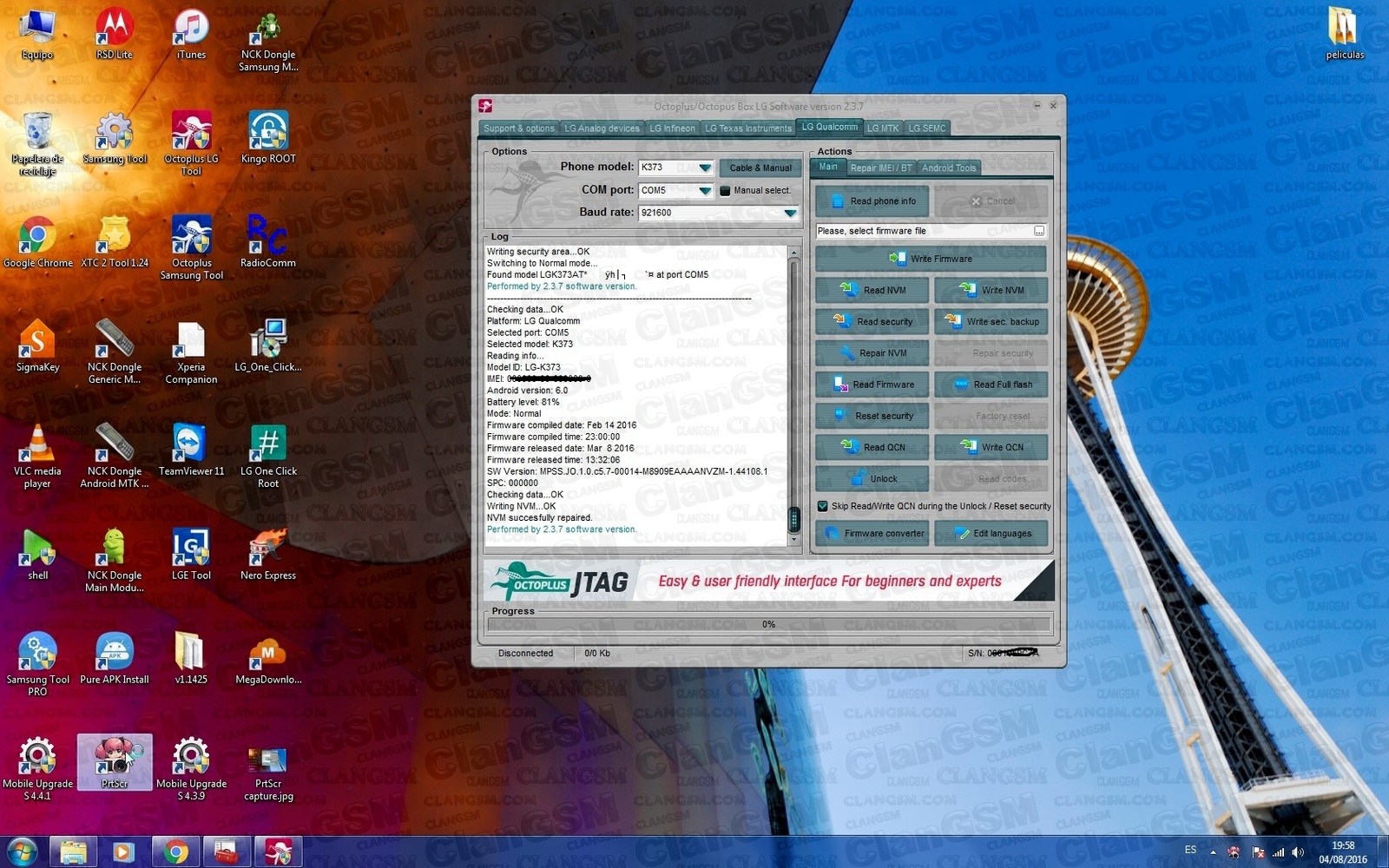
Task: Click the log scrollbar down arrow
Action: click(x=793, y=539)
